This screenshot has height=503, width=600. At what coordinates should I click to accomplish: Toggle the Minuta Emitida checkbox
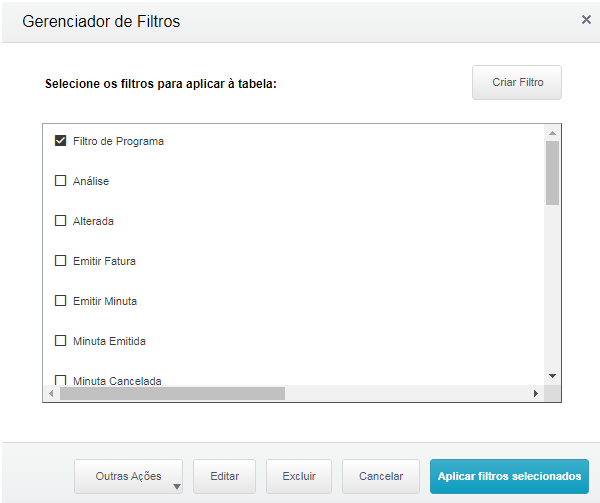click(x=60, y=341)
